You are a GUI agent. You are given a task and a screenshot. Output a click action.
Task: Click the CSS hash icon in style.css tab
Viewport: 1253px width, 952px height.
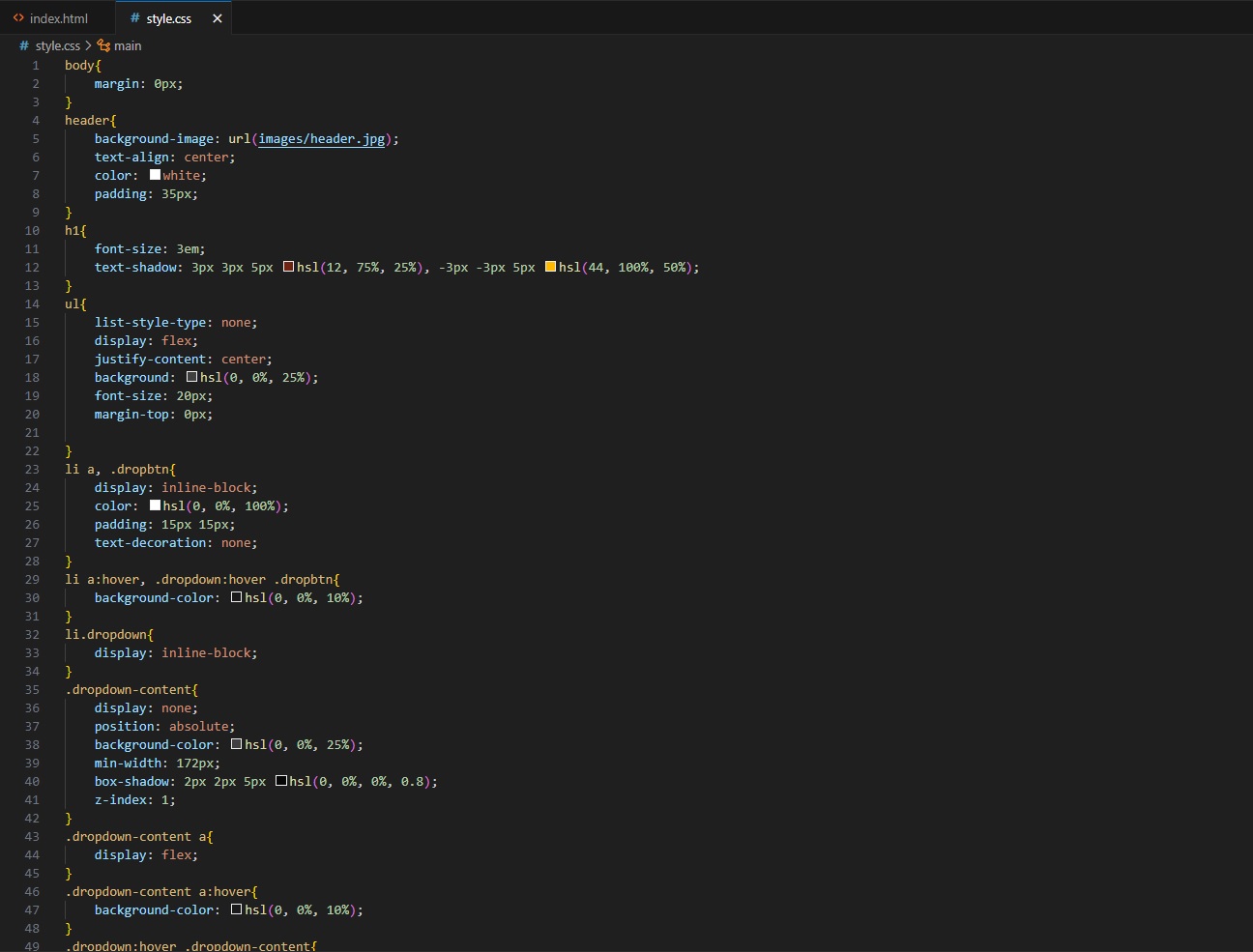(134, 18)
